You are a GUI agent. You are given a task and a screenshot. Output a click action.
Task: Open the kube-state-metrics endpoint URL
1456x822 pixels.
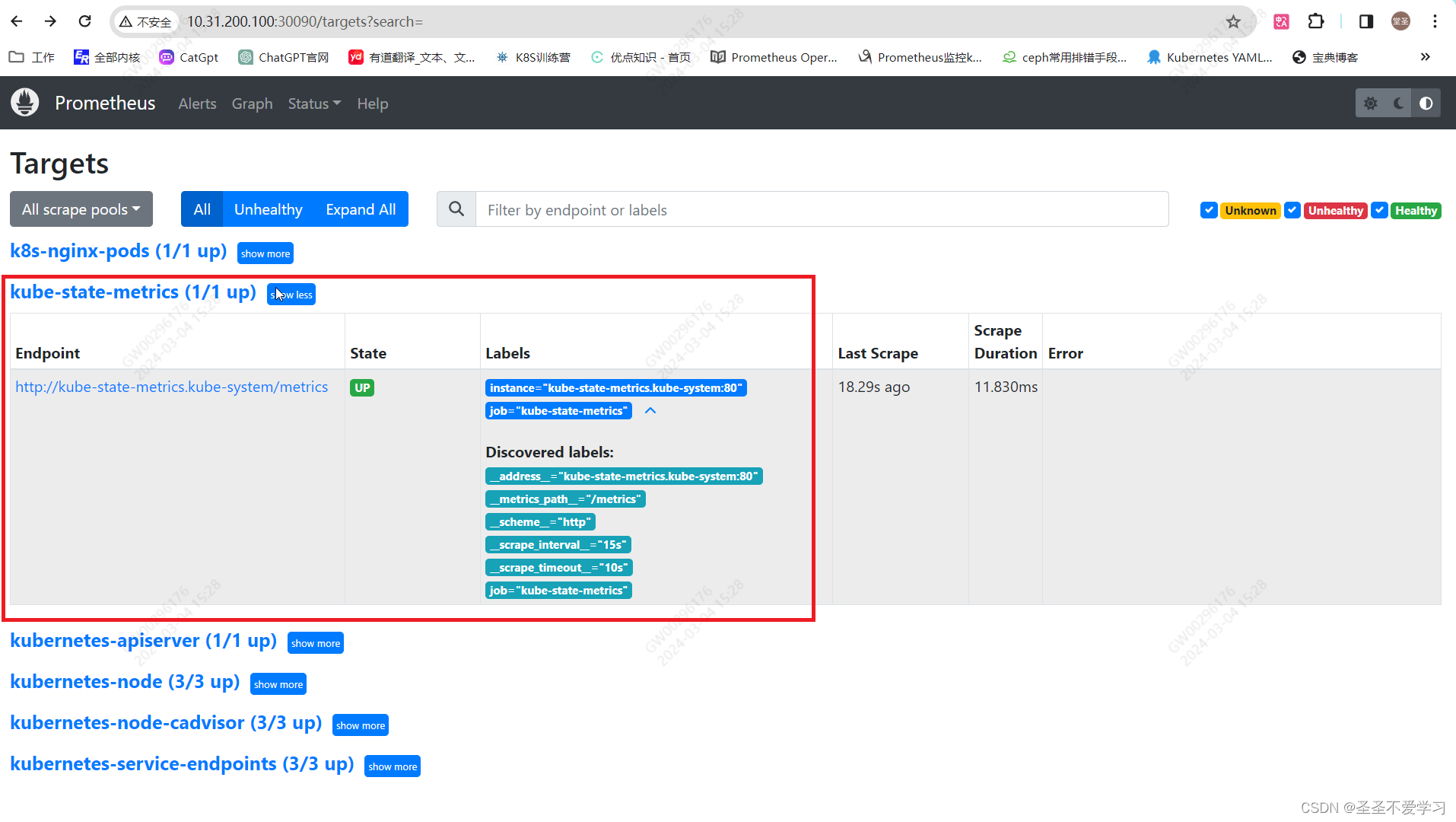pos(172,387)
